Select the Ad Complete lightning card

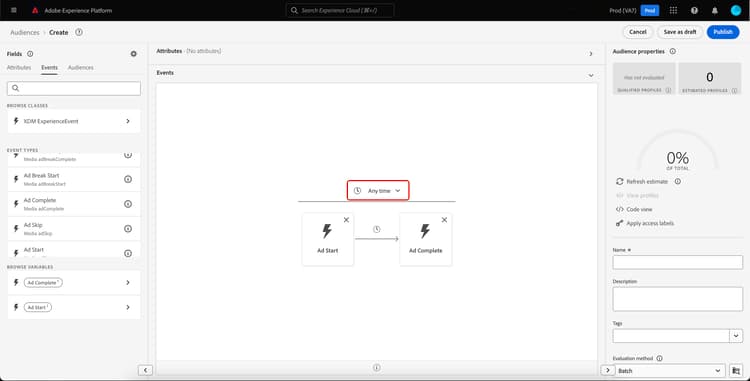[x=426, y=239]
